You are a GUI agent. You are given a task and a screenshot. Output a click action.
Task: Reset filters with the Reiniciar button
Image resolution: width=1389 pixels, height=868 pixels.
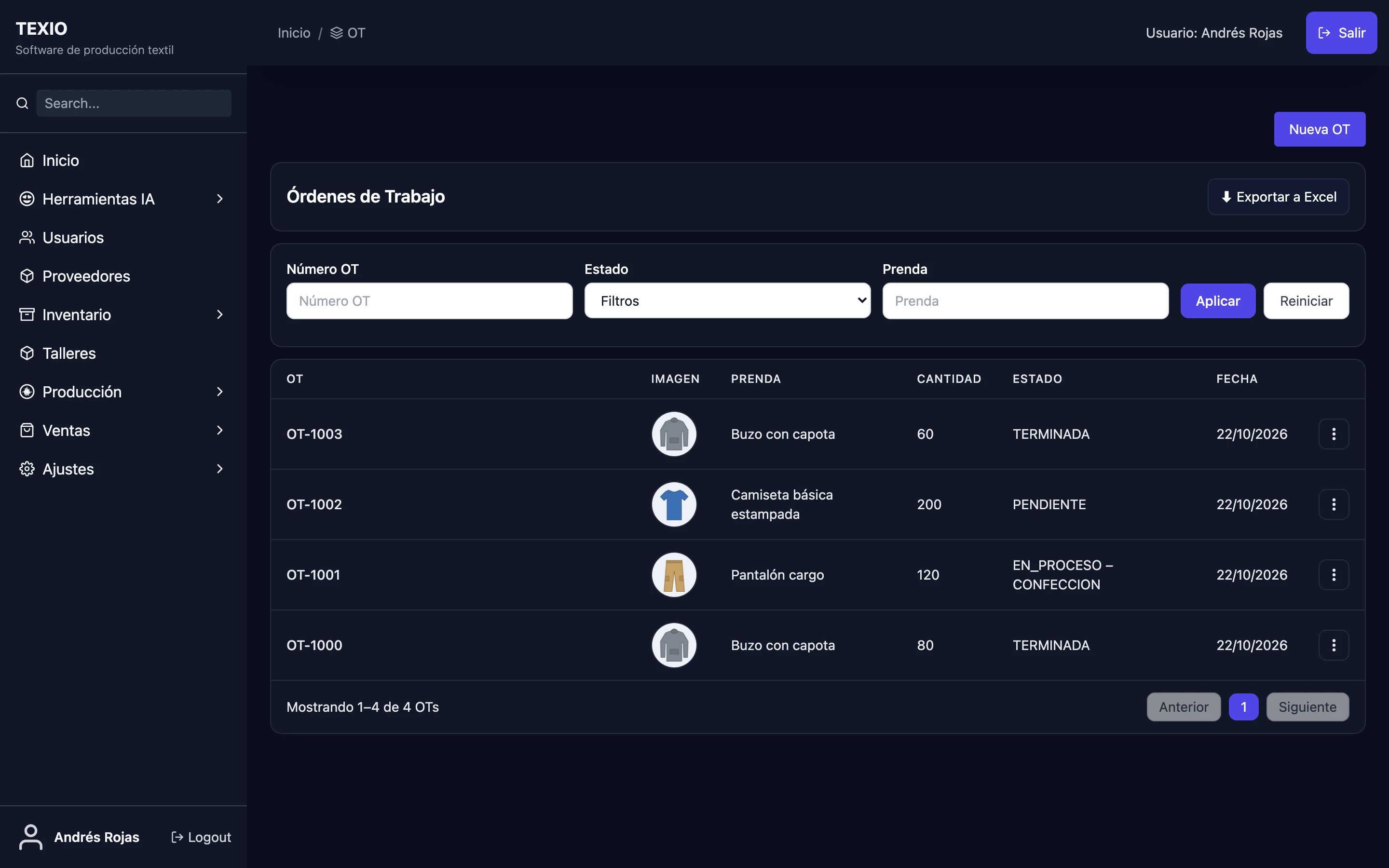click(x=1306, y=301)
